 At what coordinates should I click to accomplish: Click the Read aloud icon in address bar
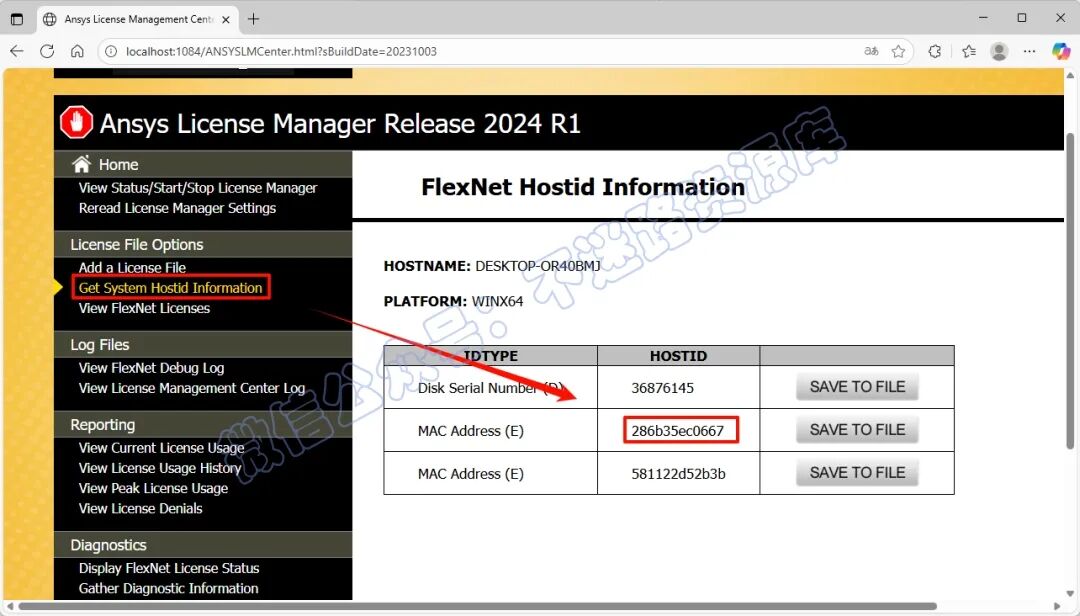click(871, 51)
